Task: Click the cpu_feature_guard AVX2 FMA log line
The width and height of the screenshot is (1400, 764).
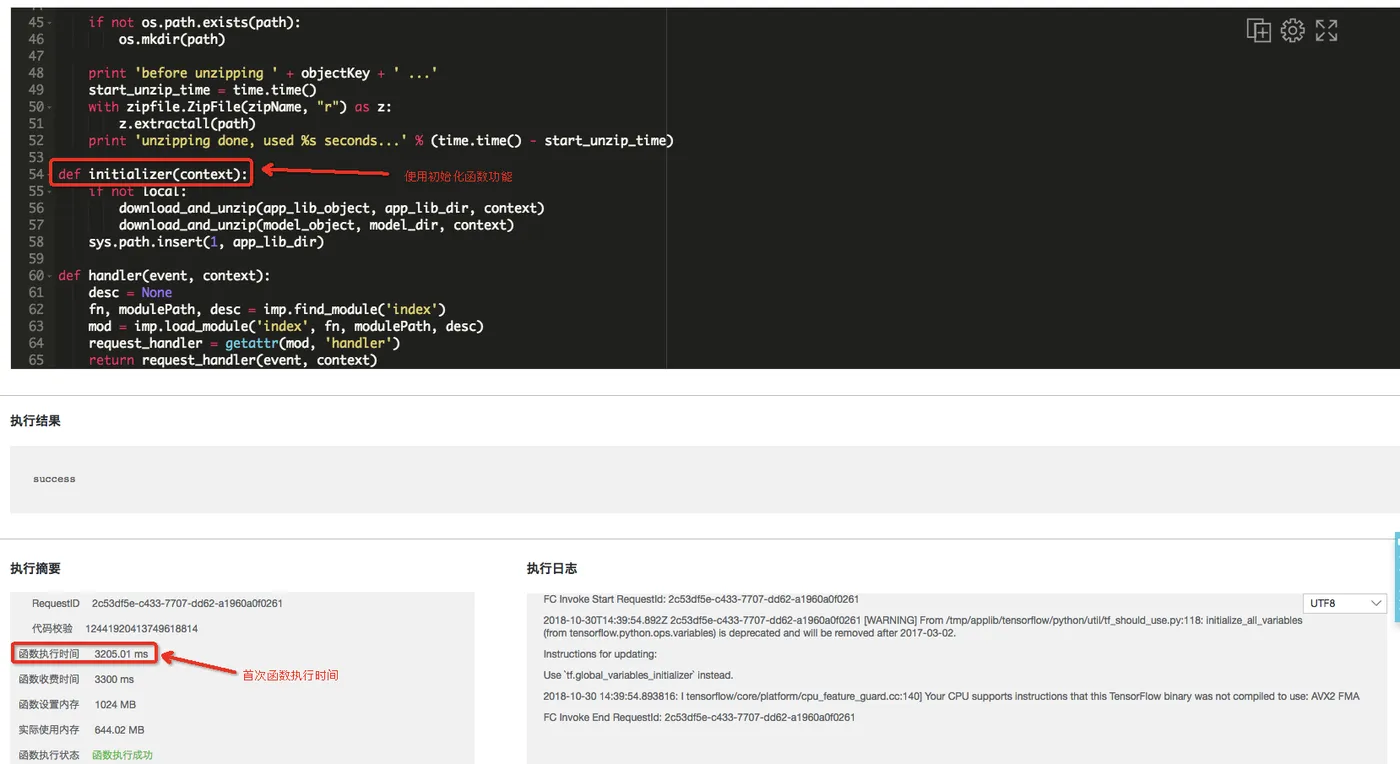Action: pyautogui.click(x=951, y=696)
